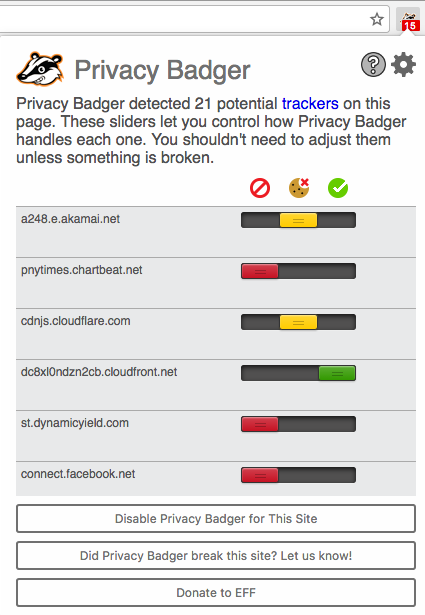
Task: Click the red slider handle for st.dynamicyield.com
Action: click(x=260, y=424)
